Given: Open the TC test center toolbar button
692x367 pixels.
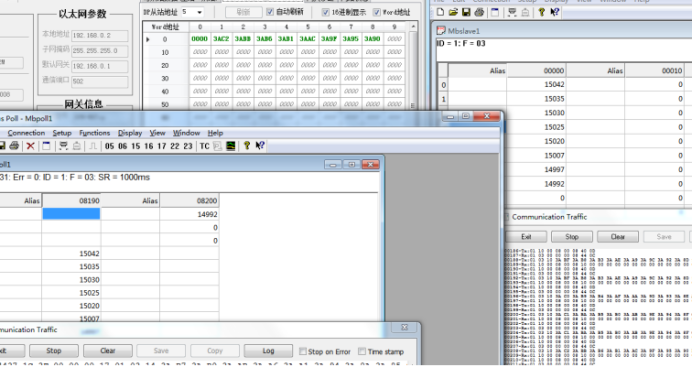Looking at the screenshot, I should coord(204,146).
